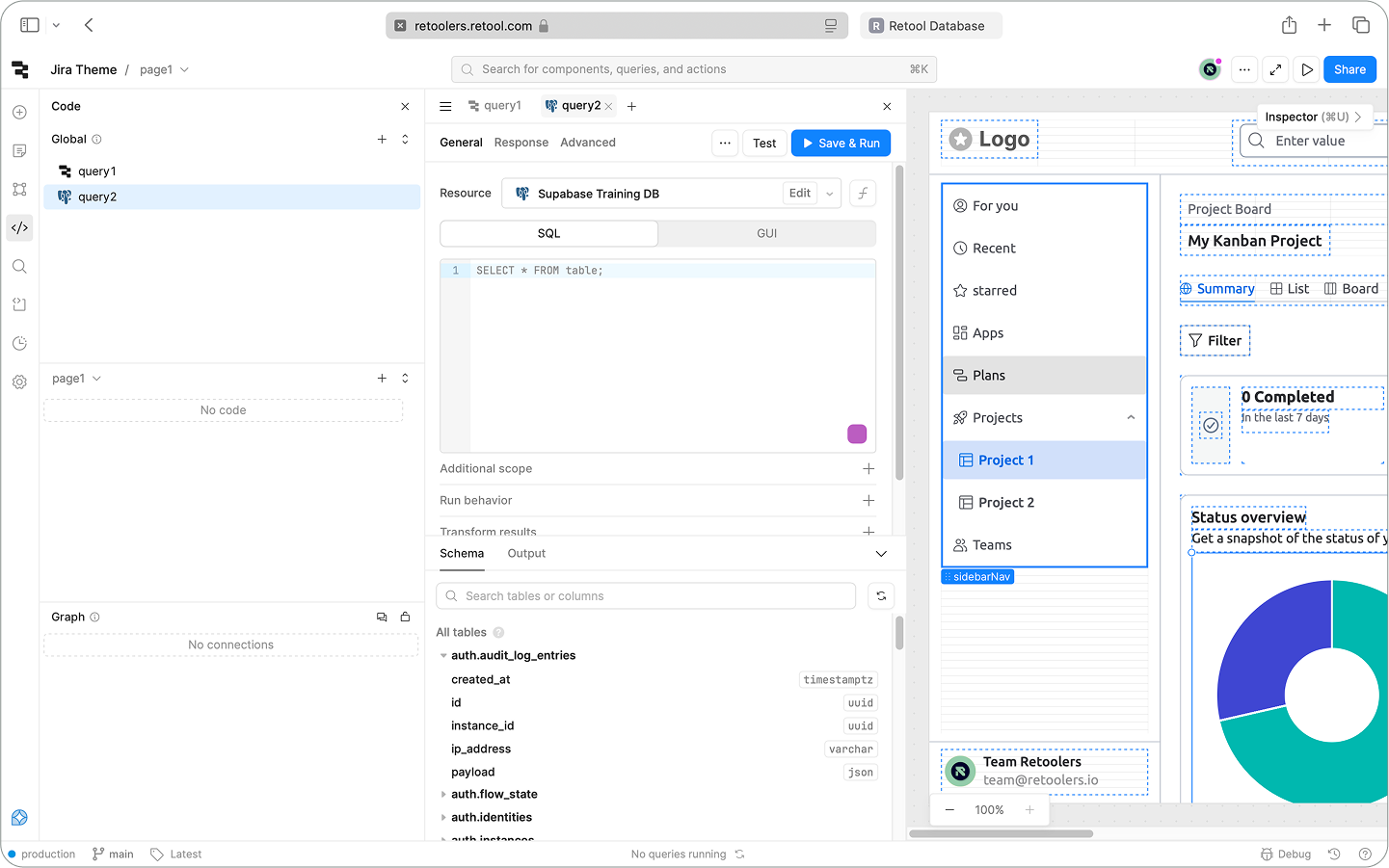Screen dimensions: 1389x868
Task: Open the Component tree icon in left rail
Action: [x=19, y=190]
